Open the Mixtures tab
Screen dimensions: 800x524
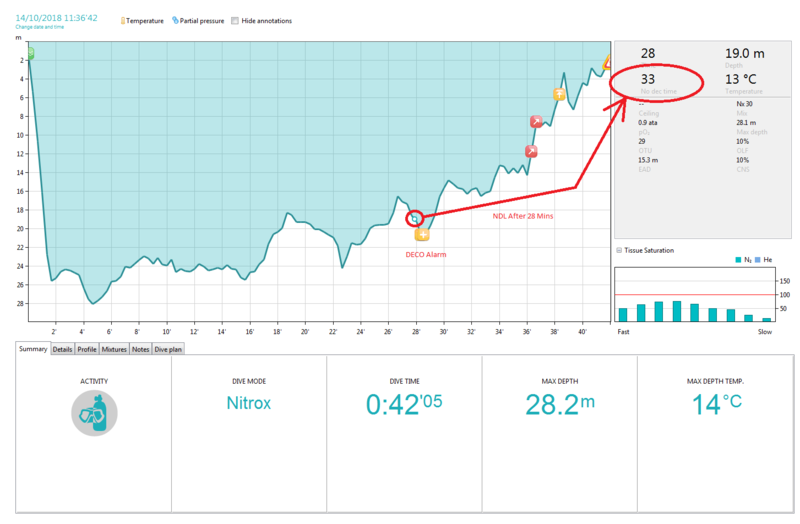point(114,349)
